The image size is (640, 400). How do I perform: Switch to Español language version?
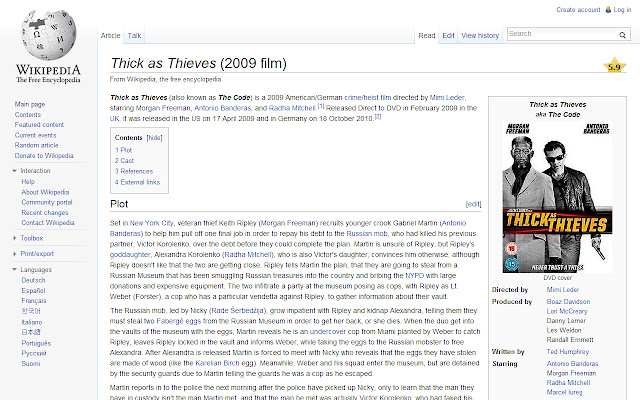(x=33, y=290)
